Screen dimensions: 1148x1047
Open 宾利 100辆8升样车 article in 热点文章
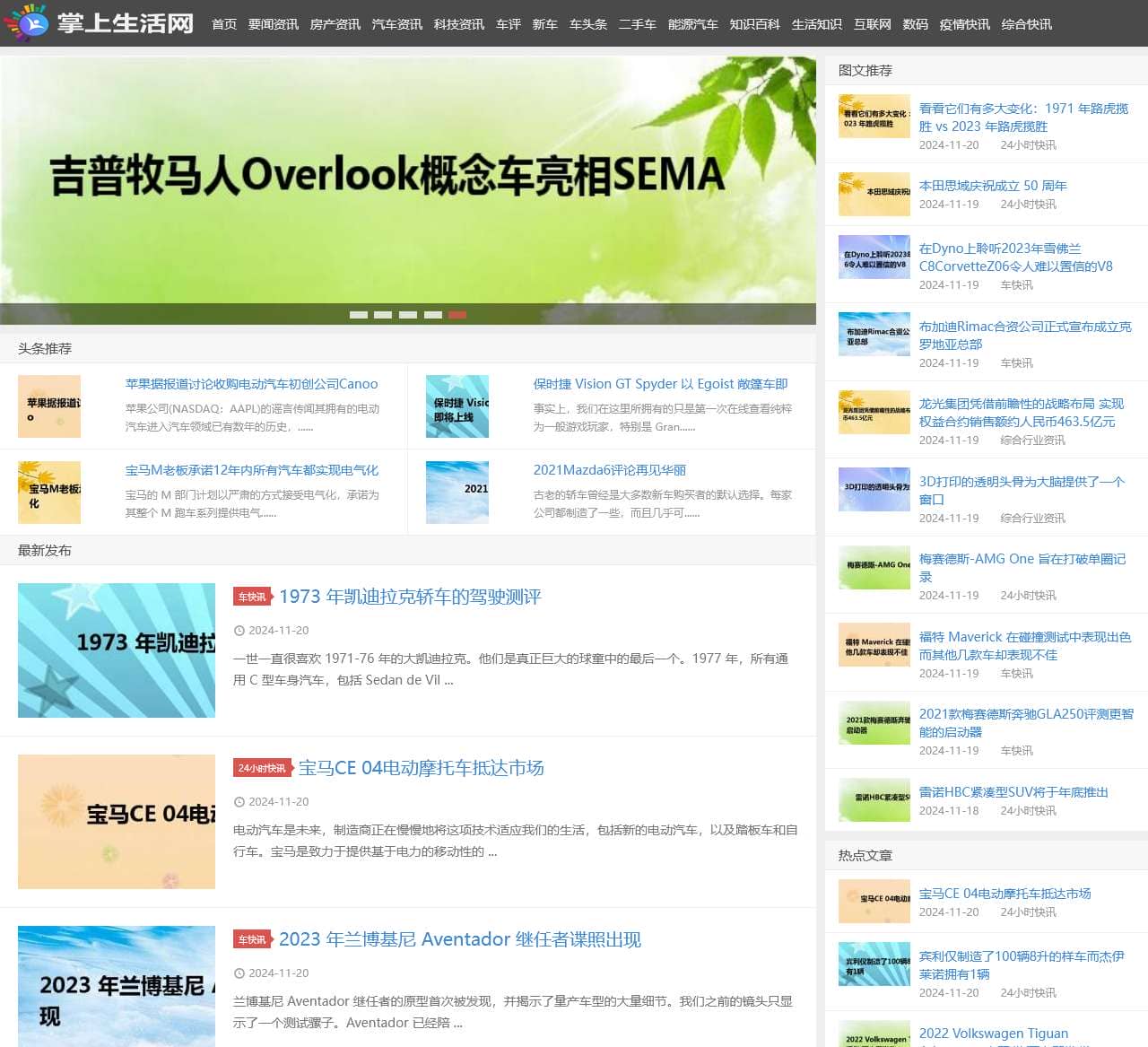(x=1022, y=965)
